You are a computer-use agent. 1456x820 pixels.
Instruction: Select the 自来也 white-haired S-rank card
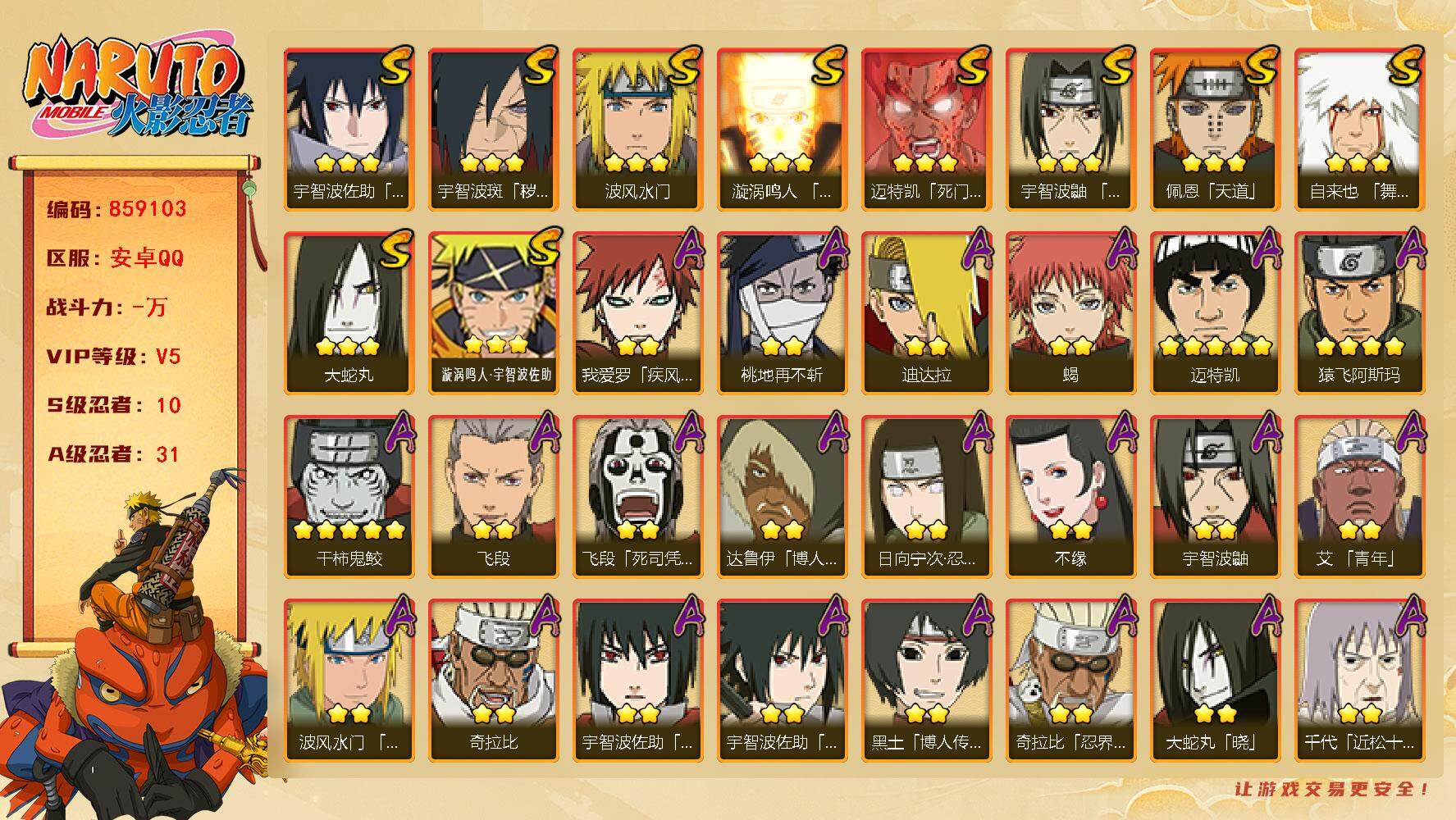point(1359,129)
